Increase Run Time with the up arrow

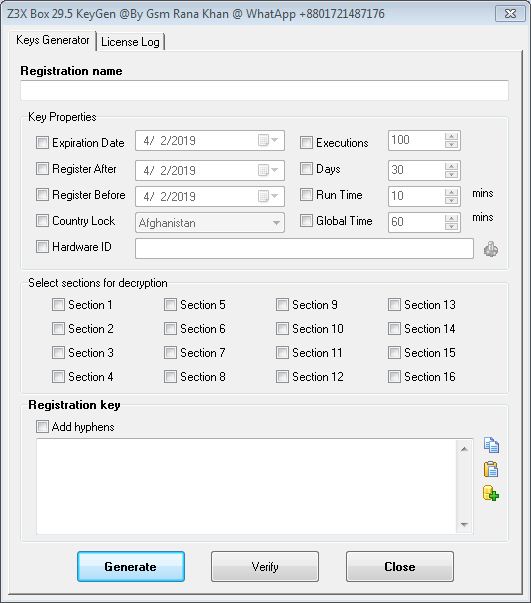coord(451,192)
